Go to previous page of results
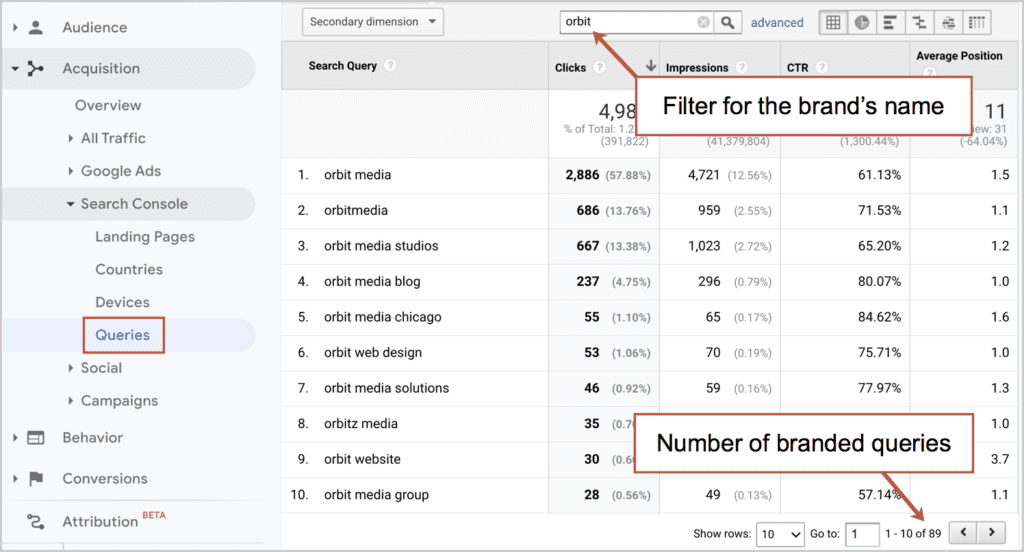Viewport: 1024px width, 552px height. click(x=963, y=532)
